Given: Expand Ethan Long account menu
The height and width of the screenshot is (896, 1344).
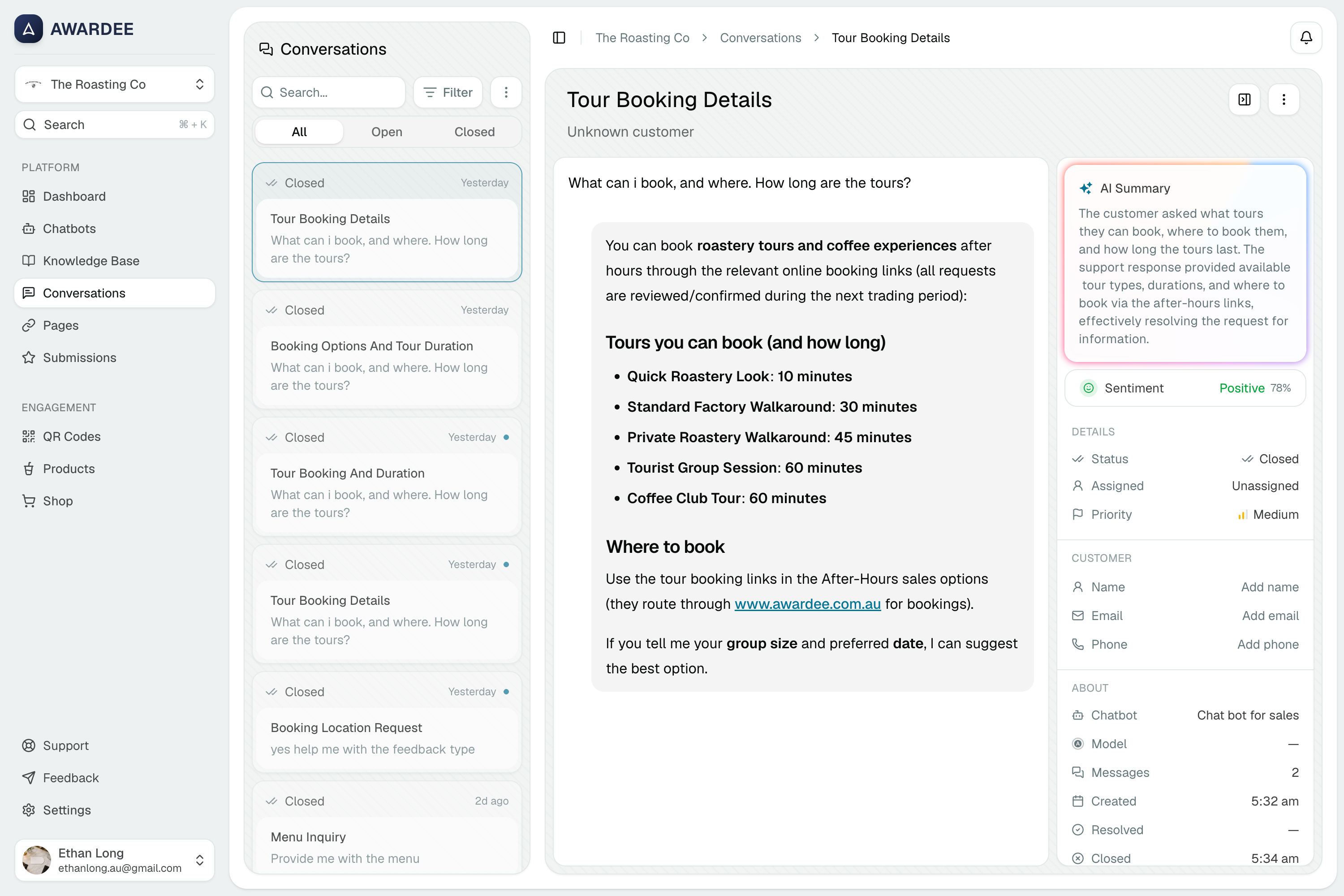Looking at the screenshot, I should coord(114,860).
